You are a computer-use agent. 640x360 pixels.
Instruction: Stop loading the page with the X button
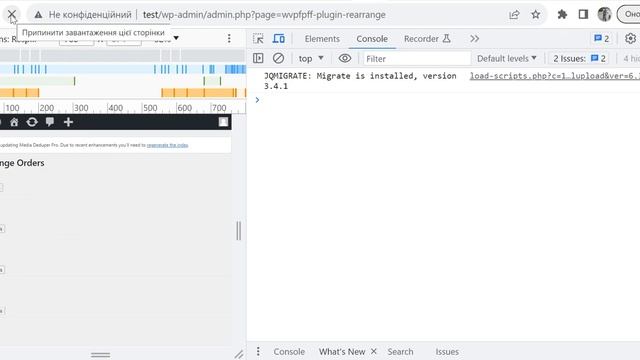click(11, 15)
